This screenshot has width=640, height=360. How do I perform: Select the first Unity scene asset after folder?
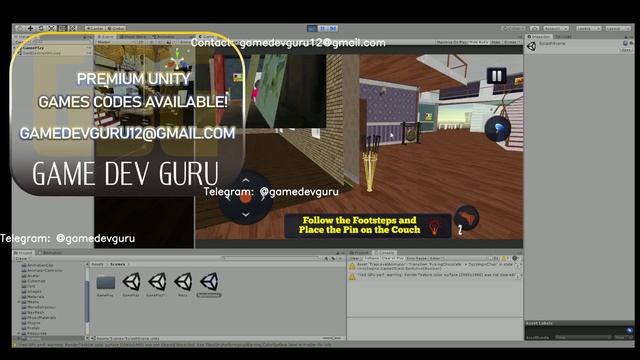coord(131,284)
